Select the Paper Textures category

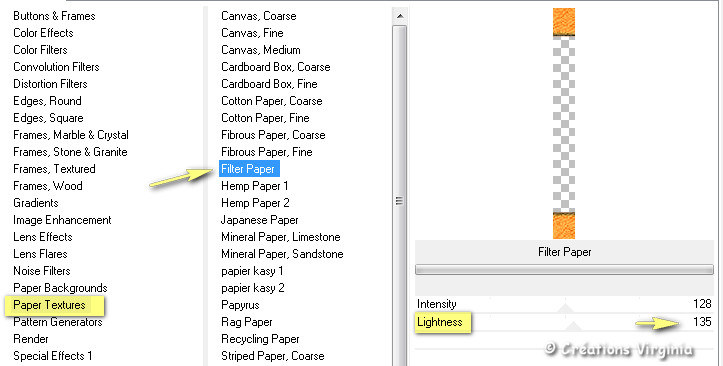tap(49, 306)
